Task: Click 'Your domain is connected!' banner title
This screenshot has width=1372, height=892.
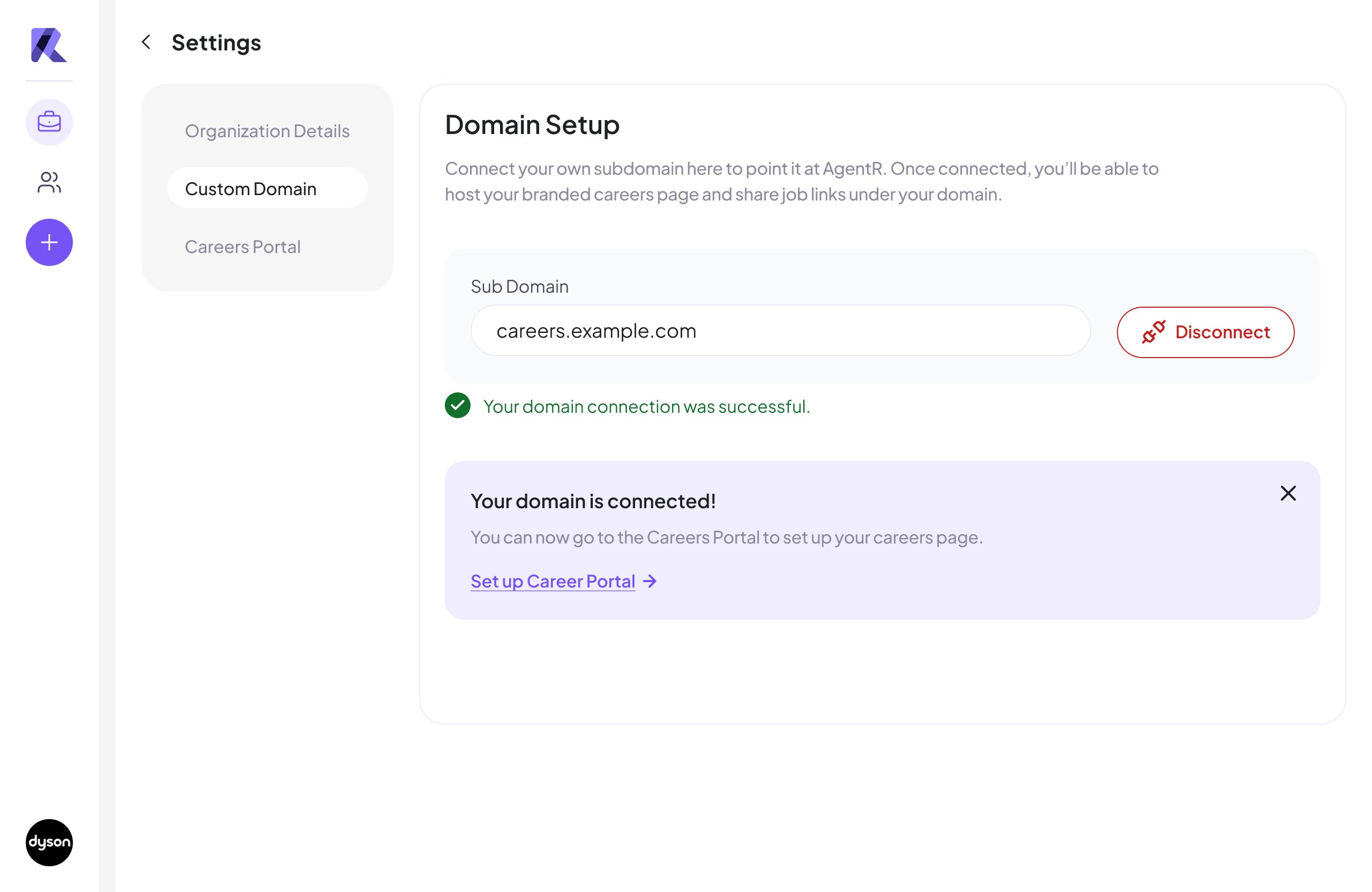Action: pos(593,501)
